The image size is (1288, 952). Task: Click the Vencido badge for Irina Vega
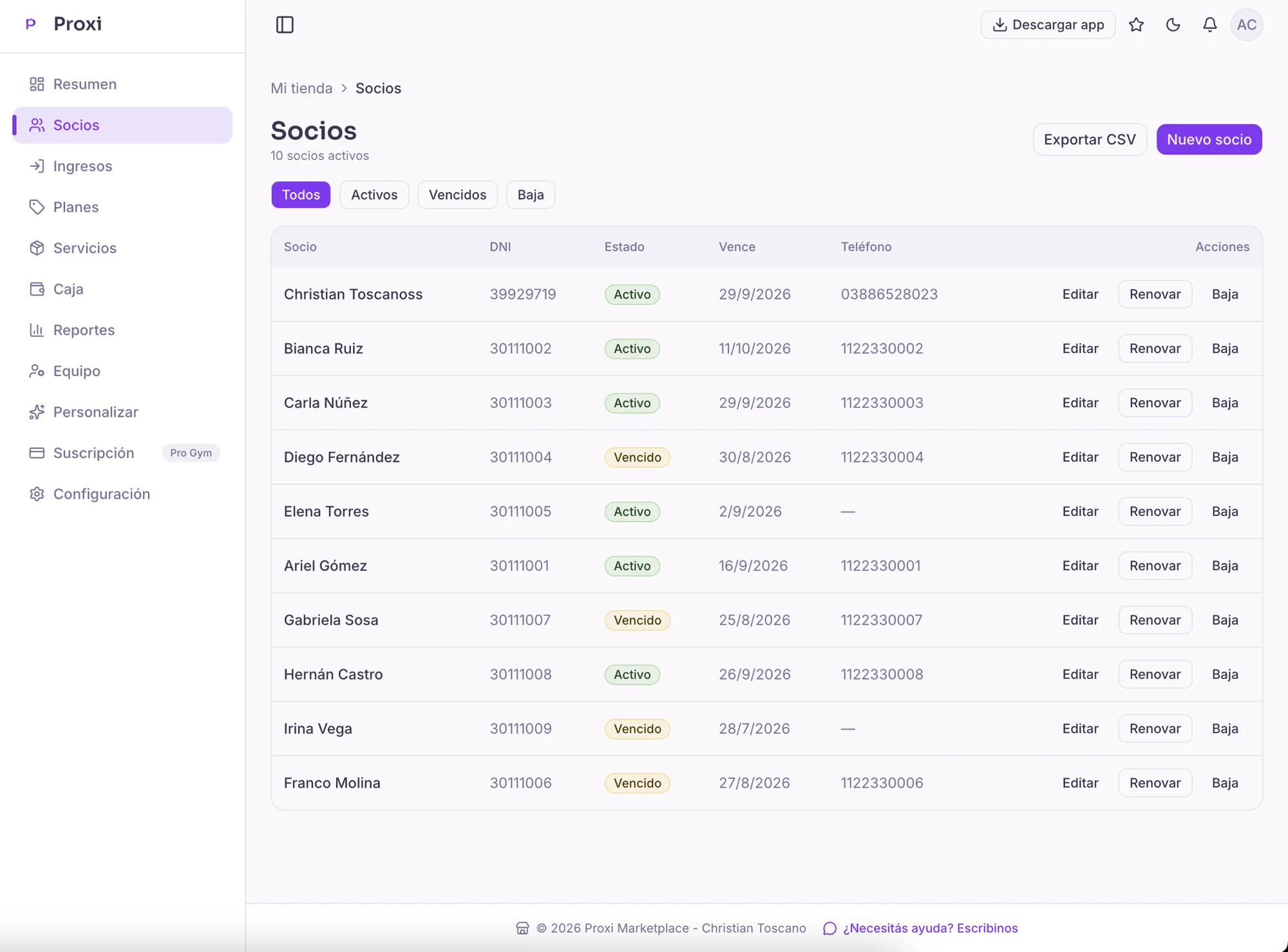(637, 728)
